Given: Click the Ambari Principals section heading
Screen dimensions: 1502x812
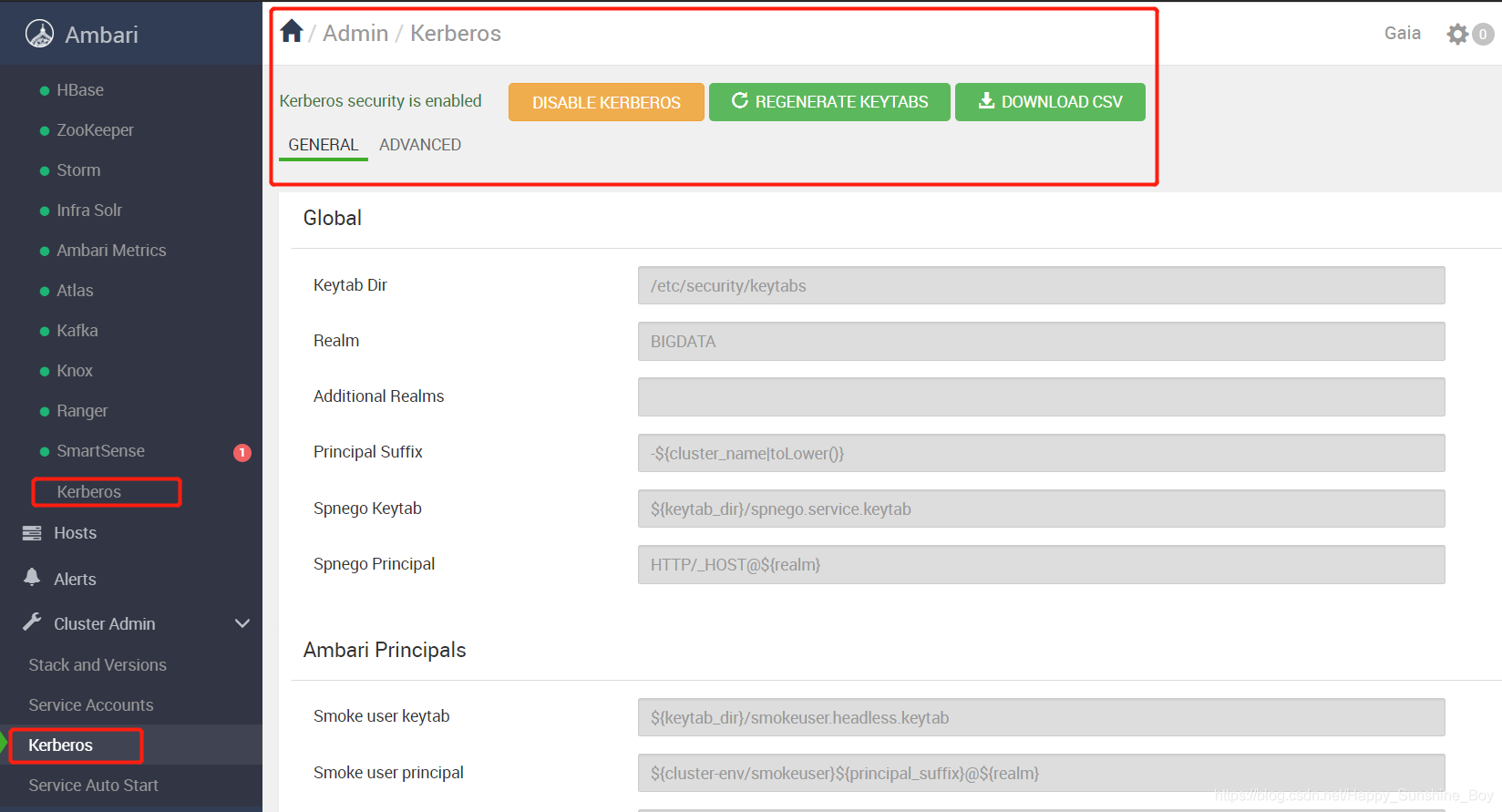Looking at the screenshot, I should click(385, 650).
